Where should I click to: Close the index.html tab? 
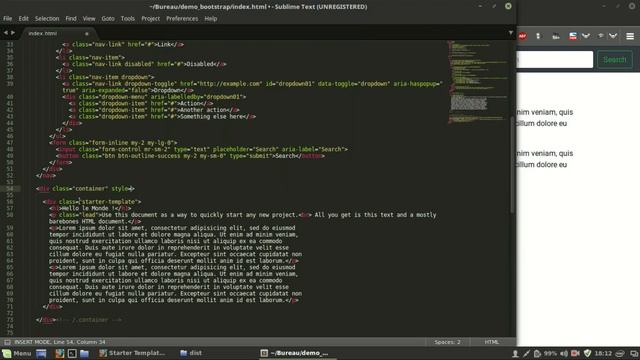coord(87,33)
